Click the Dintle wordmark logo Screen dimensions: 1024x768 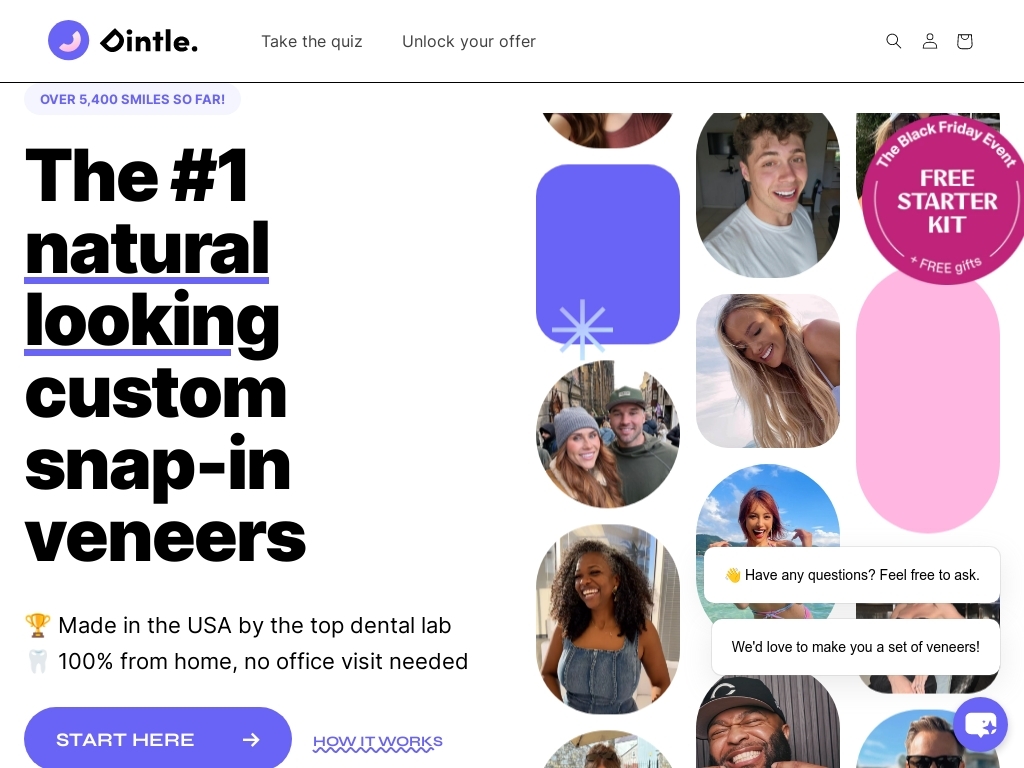click(x=149, y=41)
